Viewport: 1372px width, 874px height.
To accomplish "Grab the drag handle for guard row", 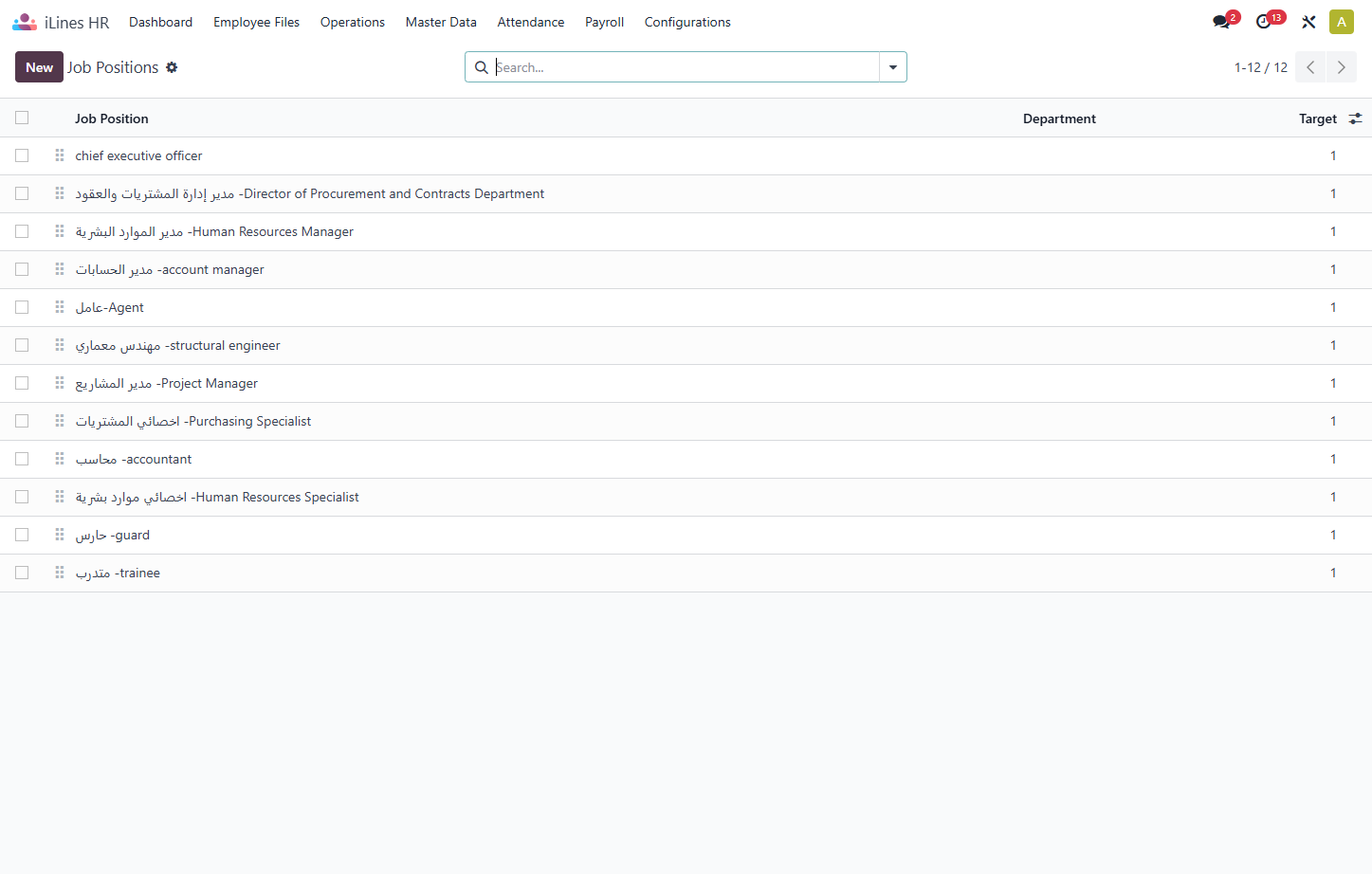I will pyautogui.click(x=60, y=535).
